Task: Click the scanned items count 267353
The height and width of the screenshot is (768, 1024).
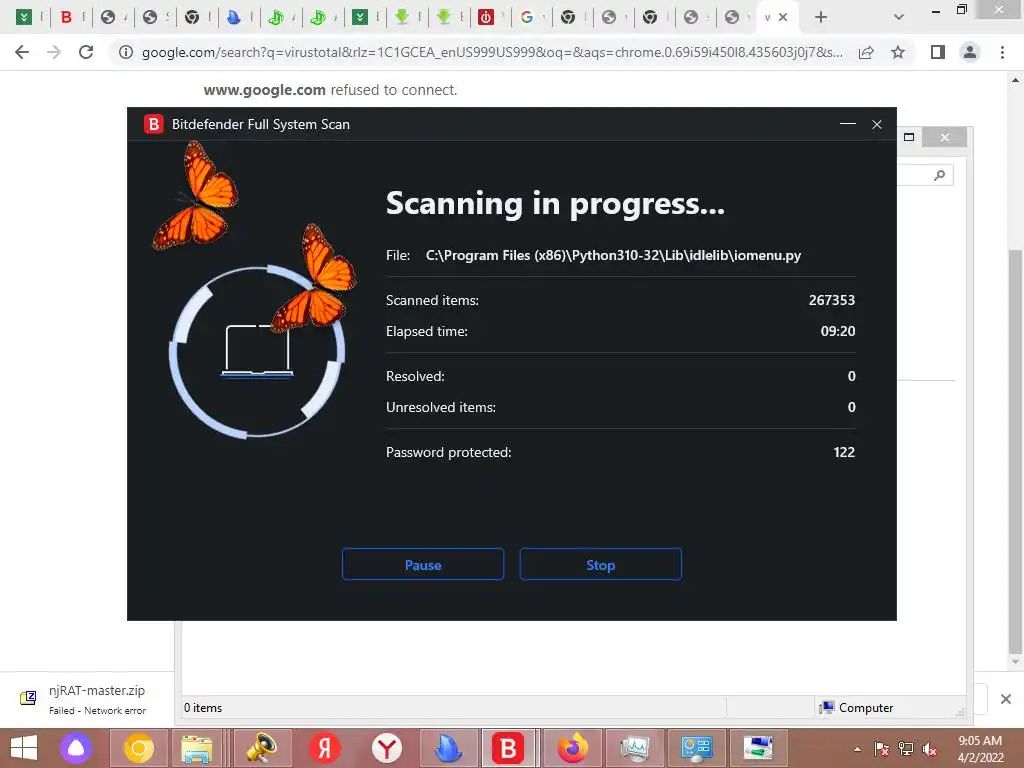Action: (831, 300)
